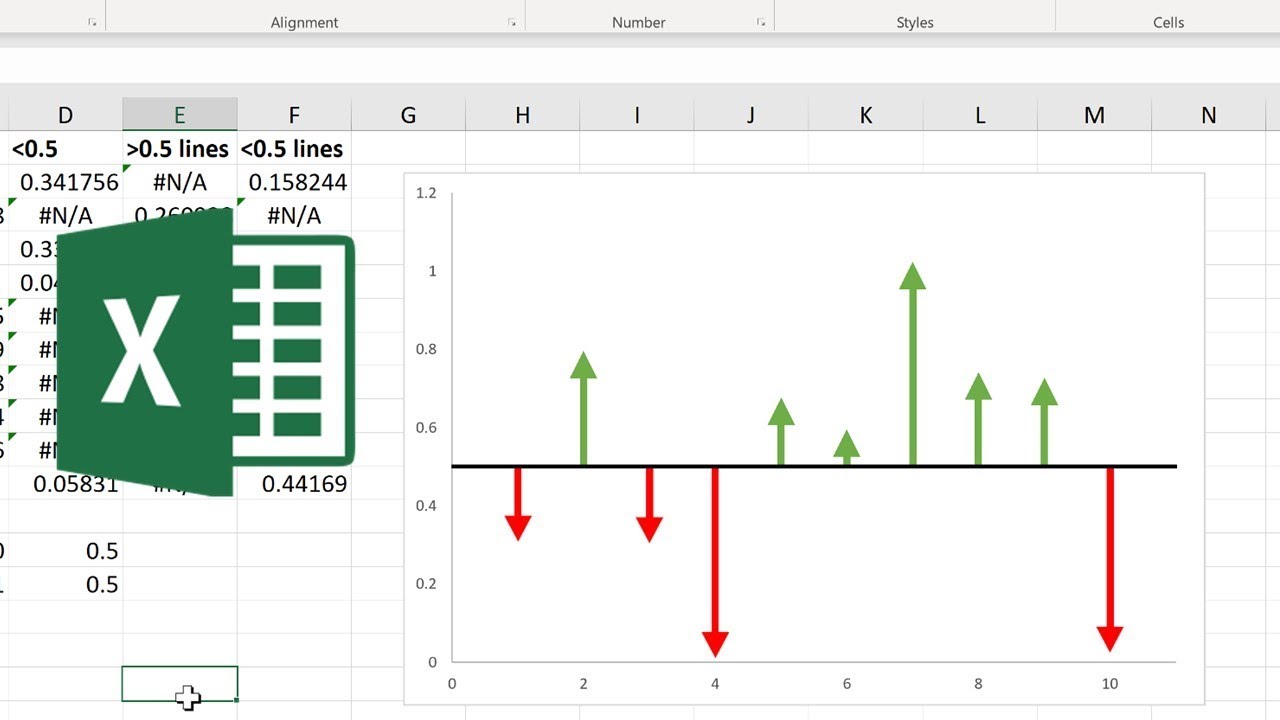Select column N header
The width and height of the screenshot is (1280, 720).
pyautogui.click(x=1209, y=115)
